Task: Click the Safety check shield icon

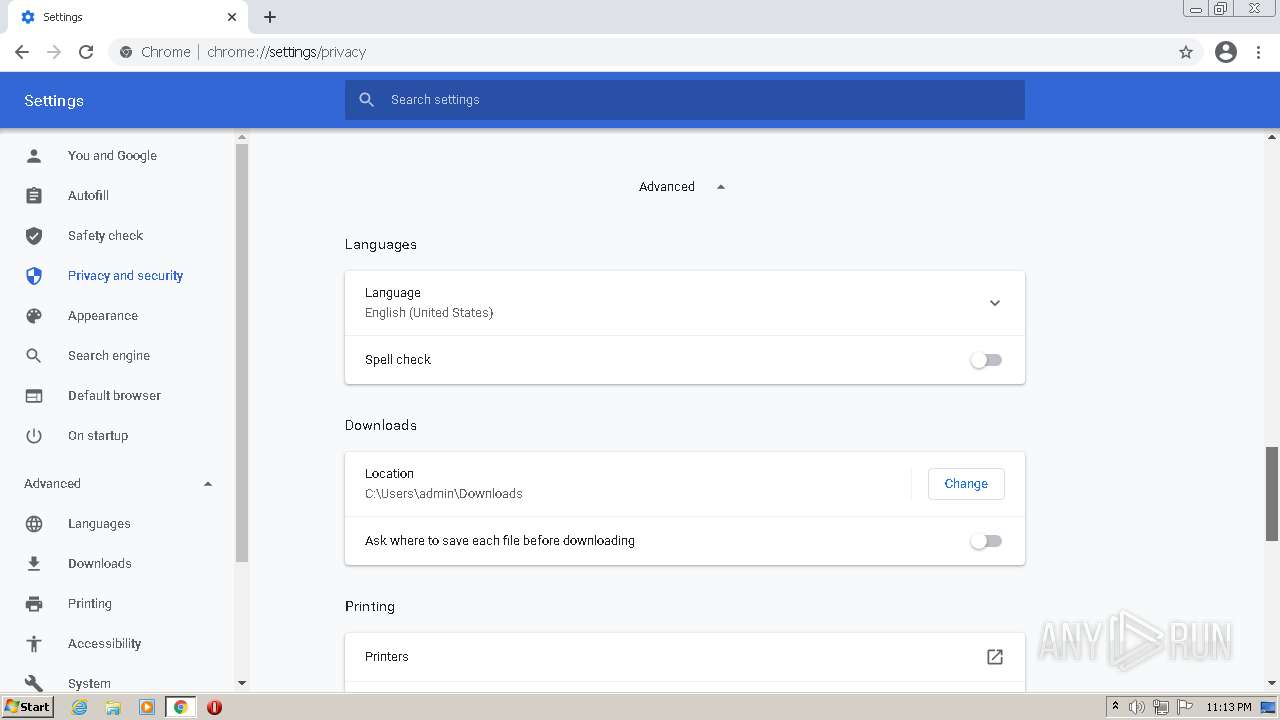Action: pos(34,235)
